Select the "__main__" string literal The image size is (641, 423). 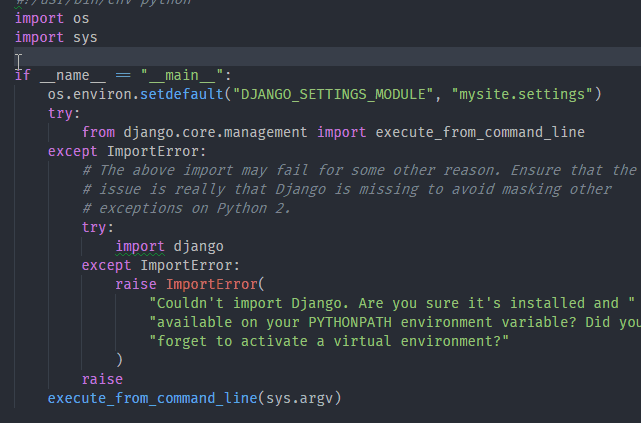(182, 76)
